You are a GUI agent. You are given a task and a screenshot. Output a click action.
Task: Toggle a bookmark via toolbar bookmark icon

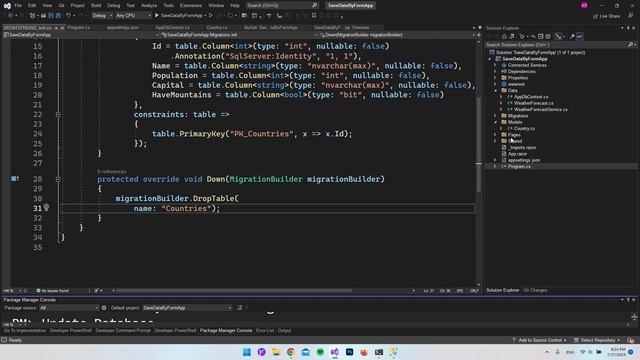pyautogui.click(x=314, y=16)
